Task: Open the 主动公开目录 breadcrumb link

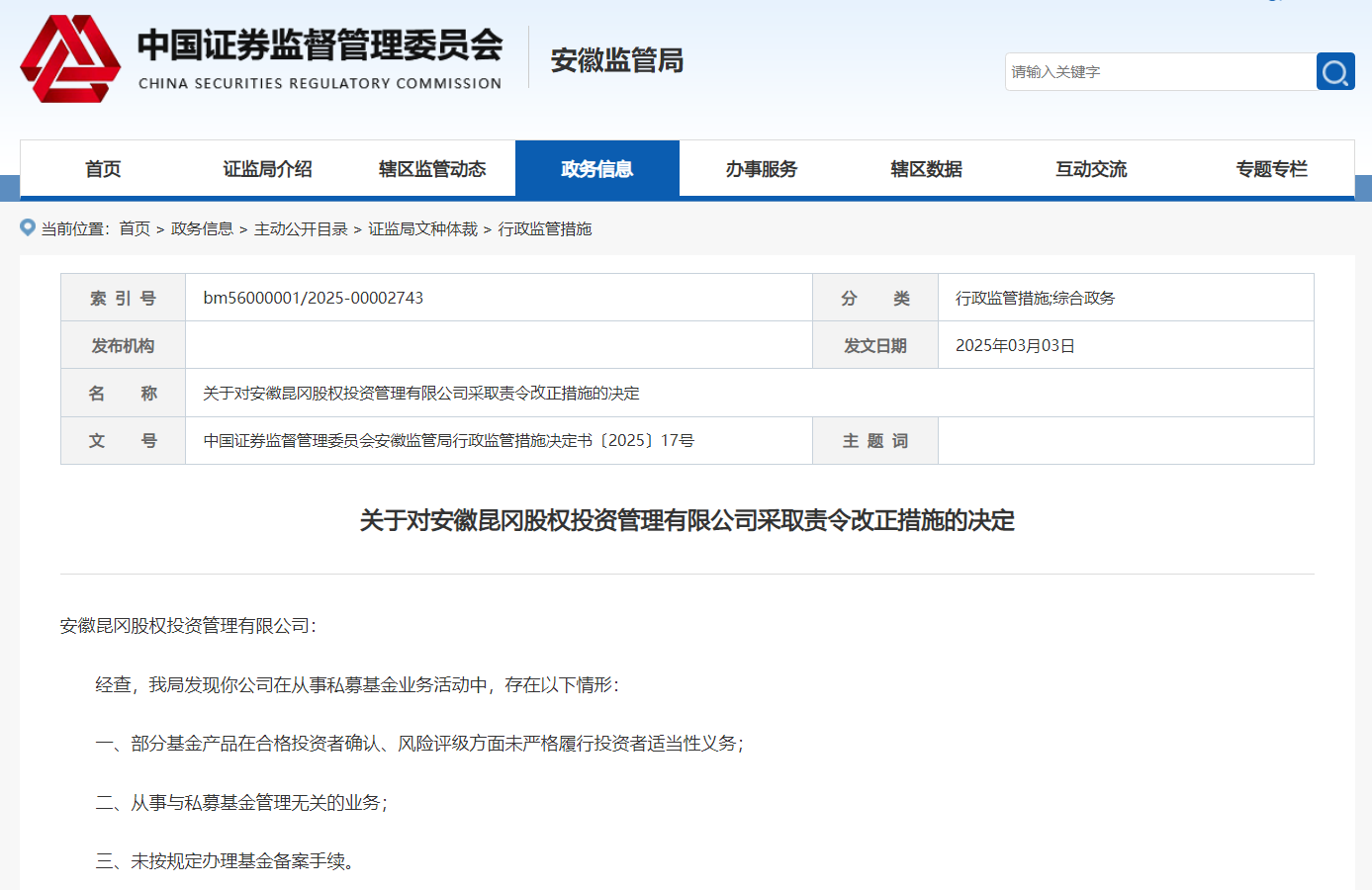Action: tap(301, 228)
